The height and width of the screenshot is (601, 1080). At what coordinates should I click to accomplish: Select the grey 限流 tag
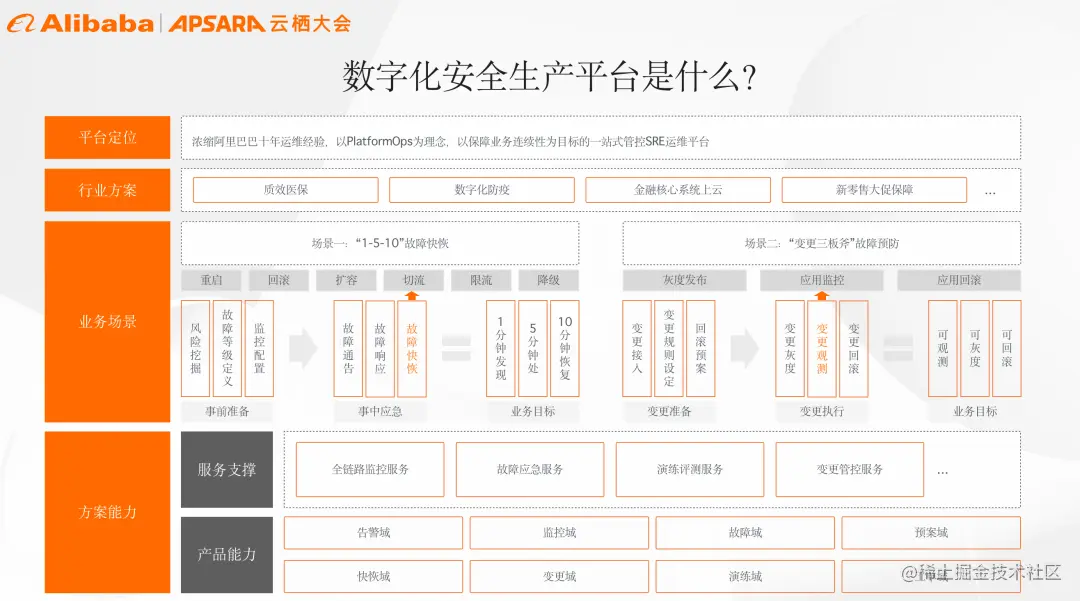point(481,280)
